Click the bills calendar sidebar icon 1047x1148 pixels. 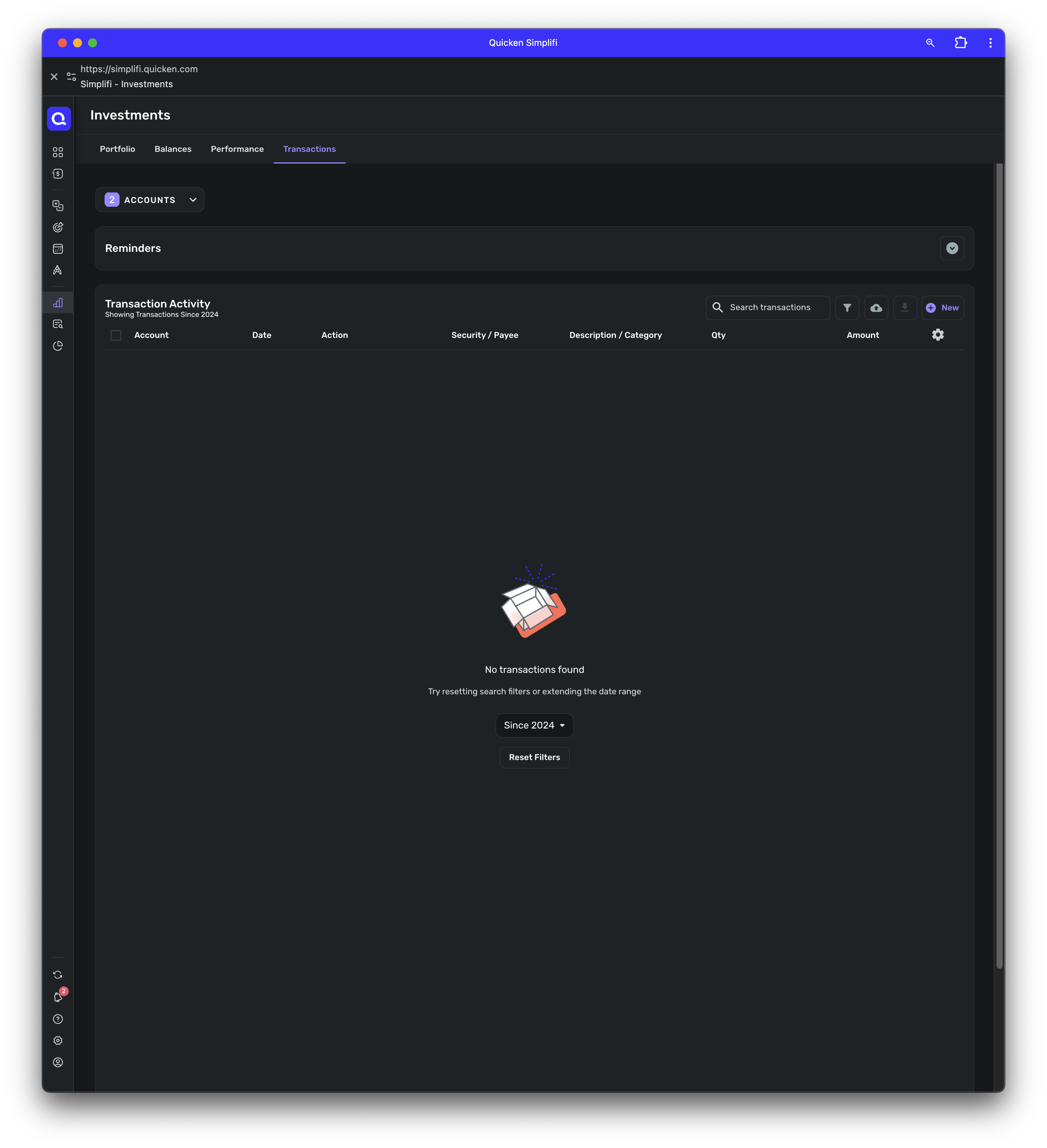[x=58, y=249]
